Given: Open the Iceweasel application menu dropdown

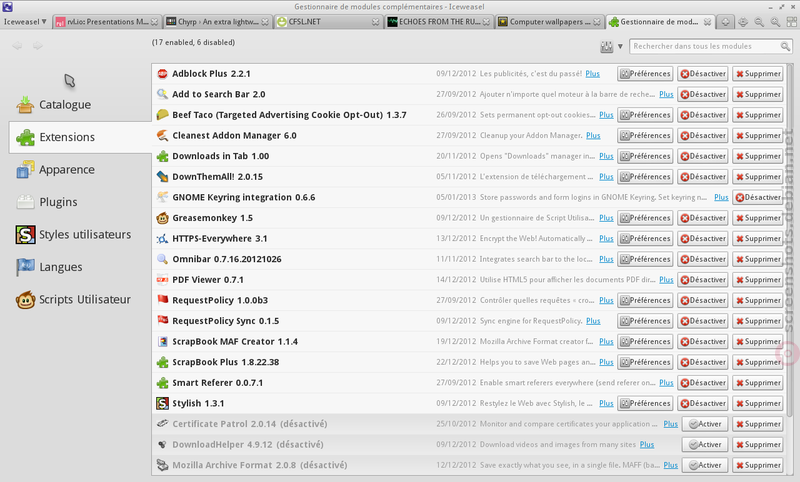Looking at the screenshot, I should point(25,21).
